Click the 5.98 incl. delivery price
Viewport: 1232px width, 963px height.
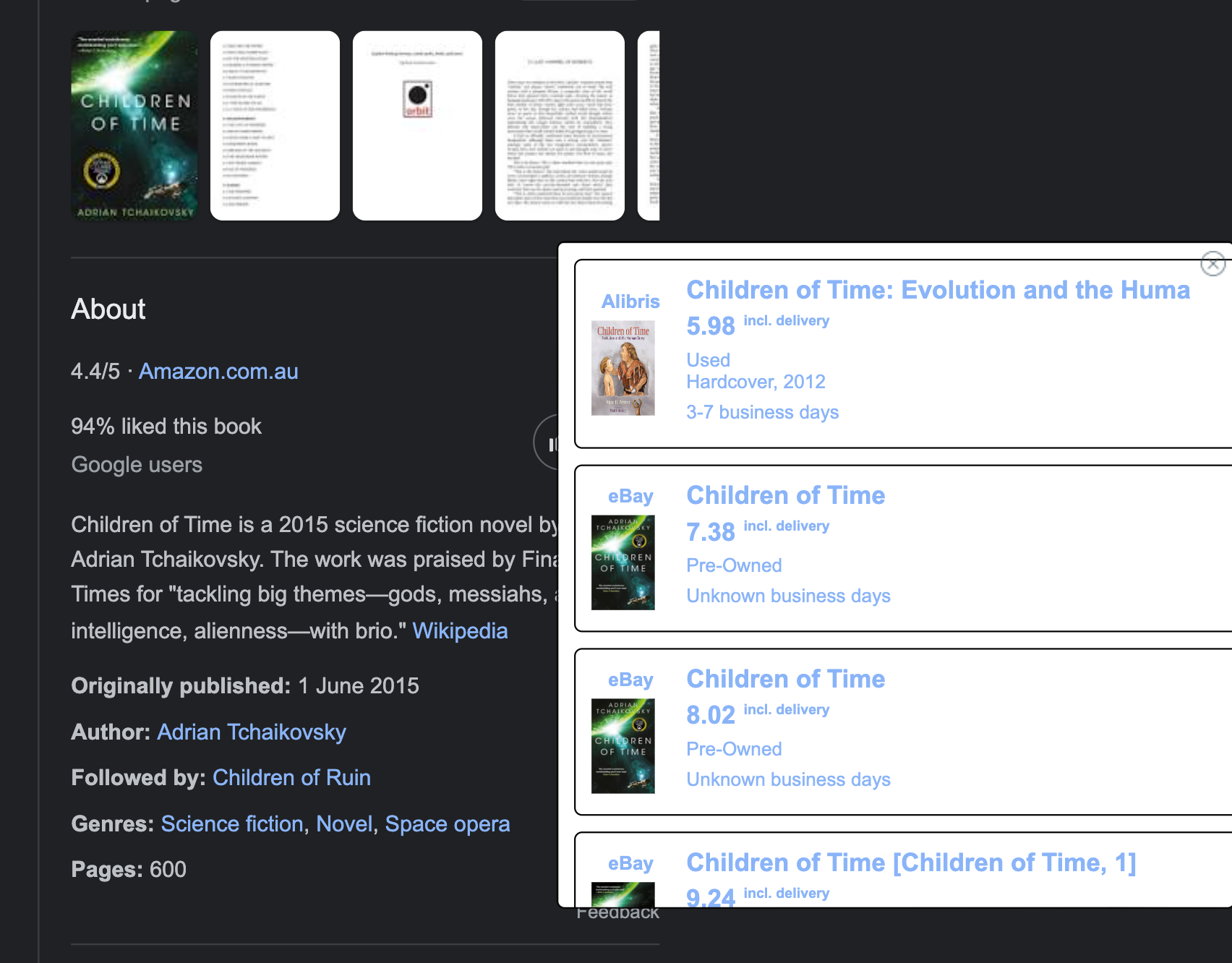(x=758, y=325)
